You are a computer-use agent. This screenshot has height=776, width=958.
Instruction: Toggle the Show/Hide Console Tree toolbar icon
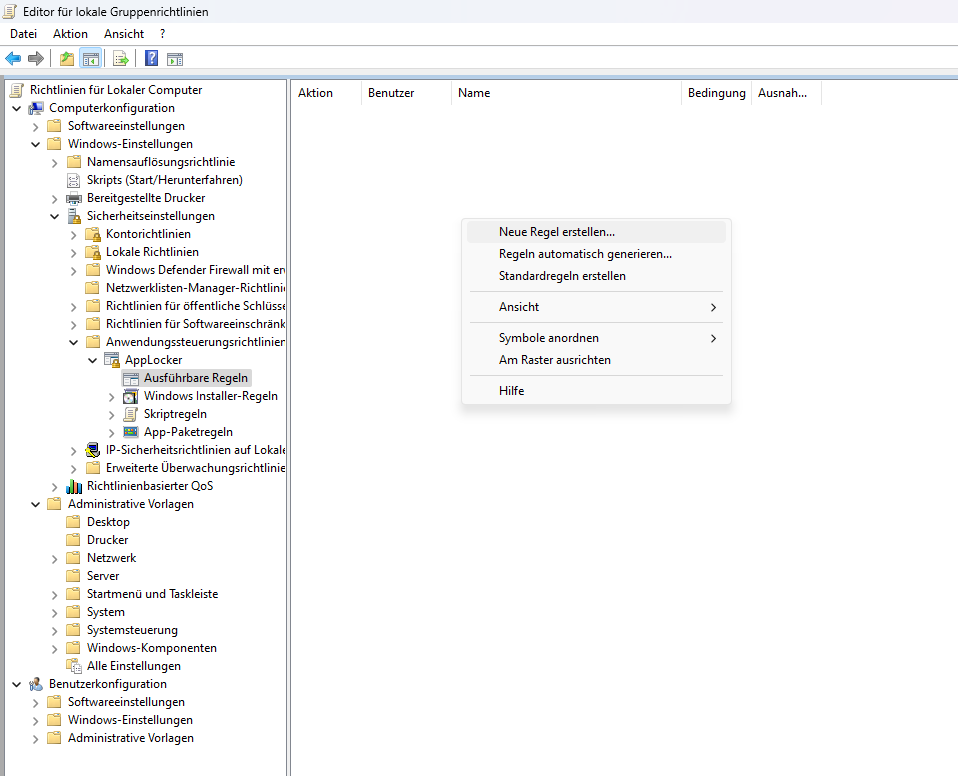[90, 59]
